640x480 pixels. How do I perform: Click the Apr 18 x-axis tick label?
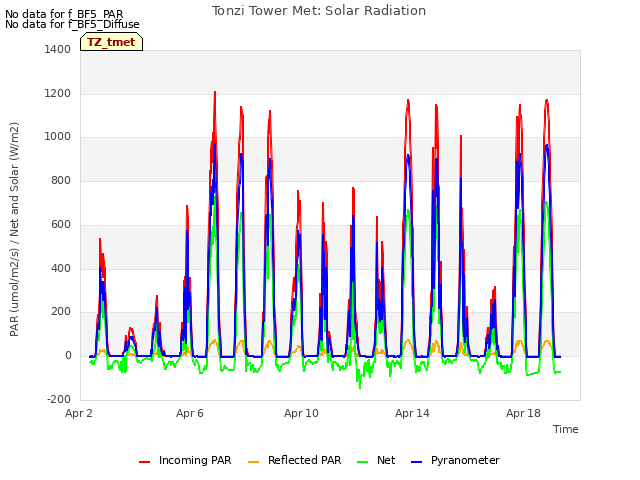pos(523,413)
